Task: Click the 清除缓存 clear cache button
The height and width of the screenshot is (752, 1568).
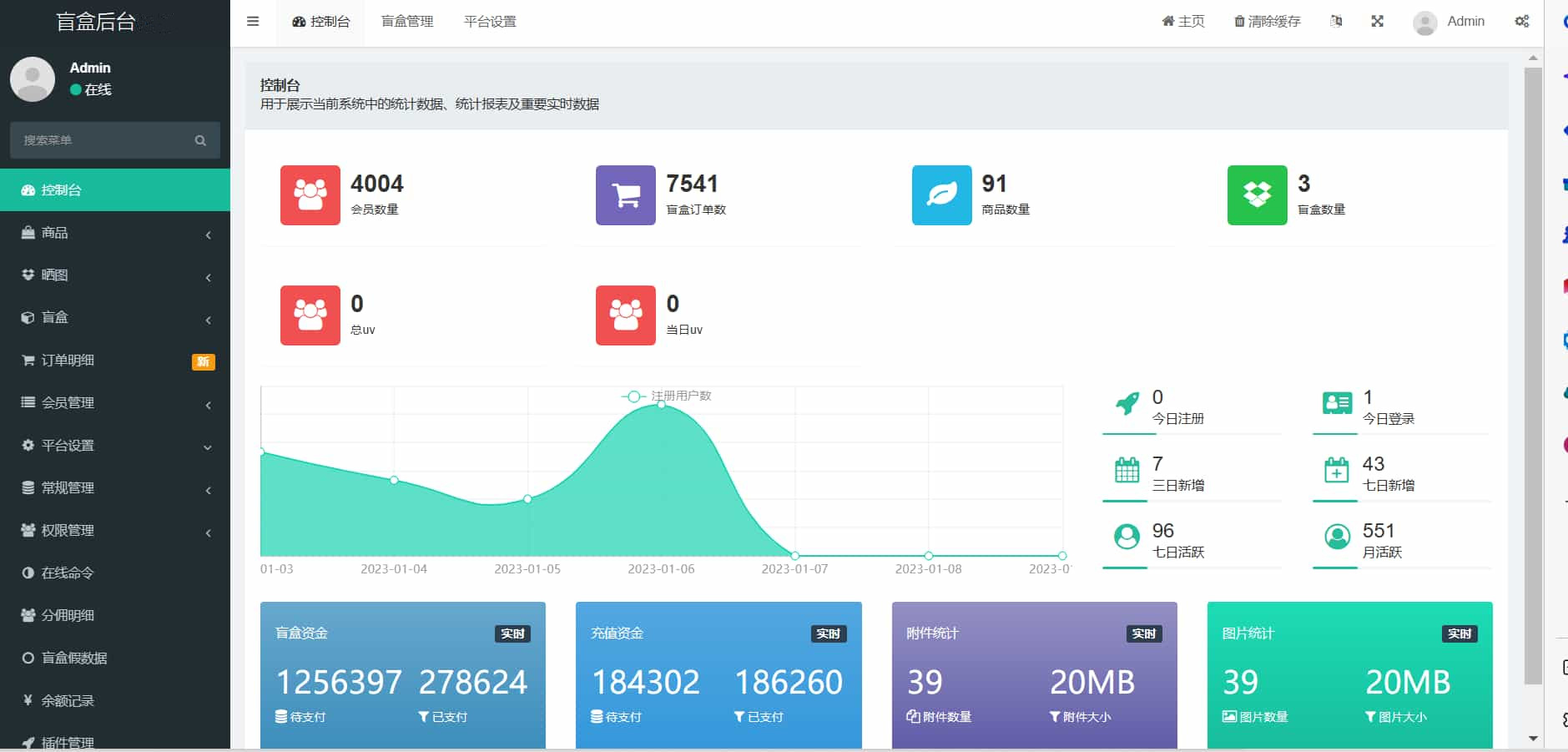Action: pos(1267,22)
